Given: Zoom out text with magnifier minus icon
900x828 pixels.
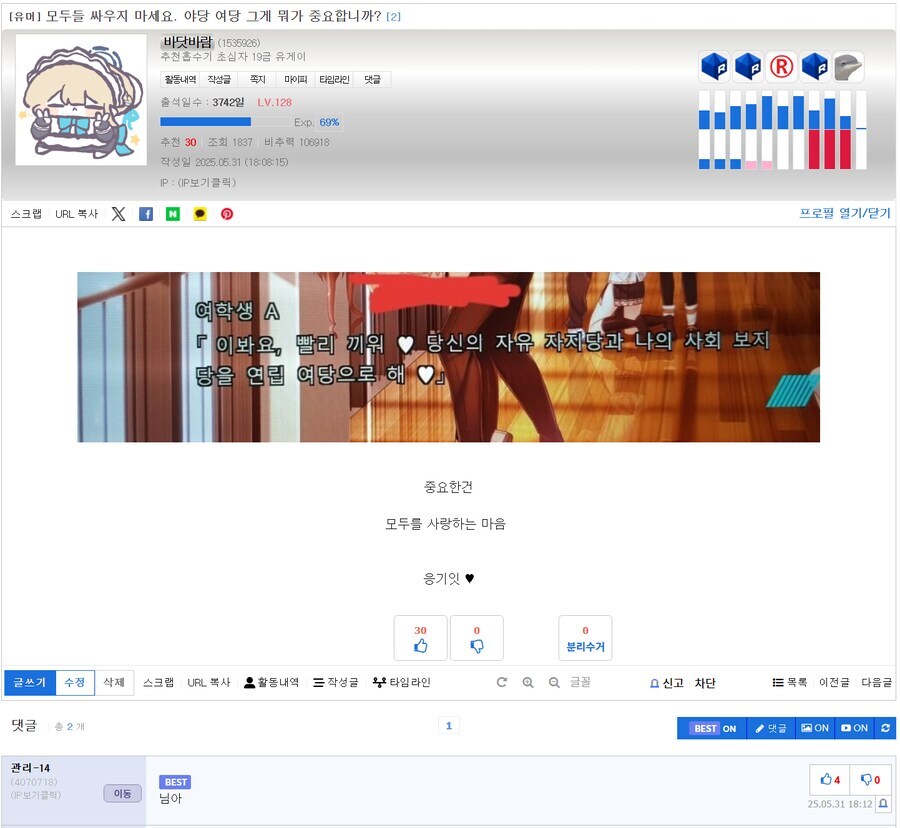Looking at the screenshot, I should 554,682.
